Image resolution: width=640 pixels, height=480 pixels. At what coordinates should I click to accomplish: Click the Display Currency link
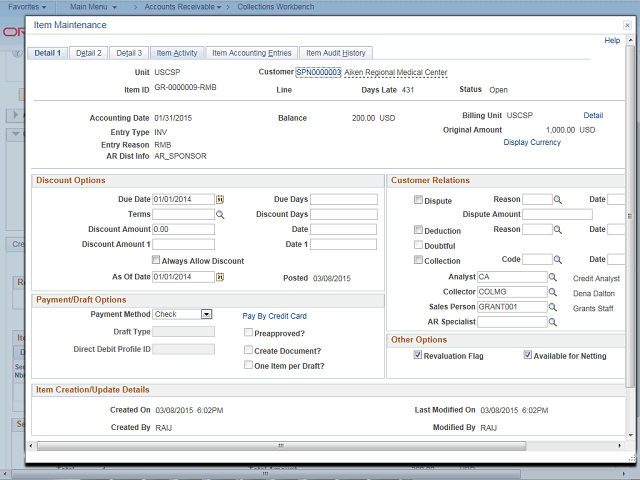[531, 142]
